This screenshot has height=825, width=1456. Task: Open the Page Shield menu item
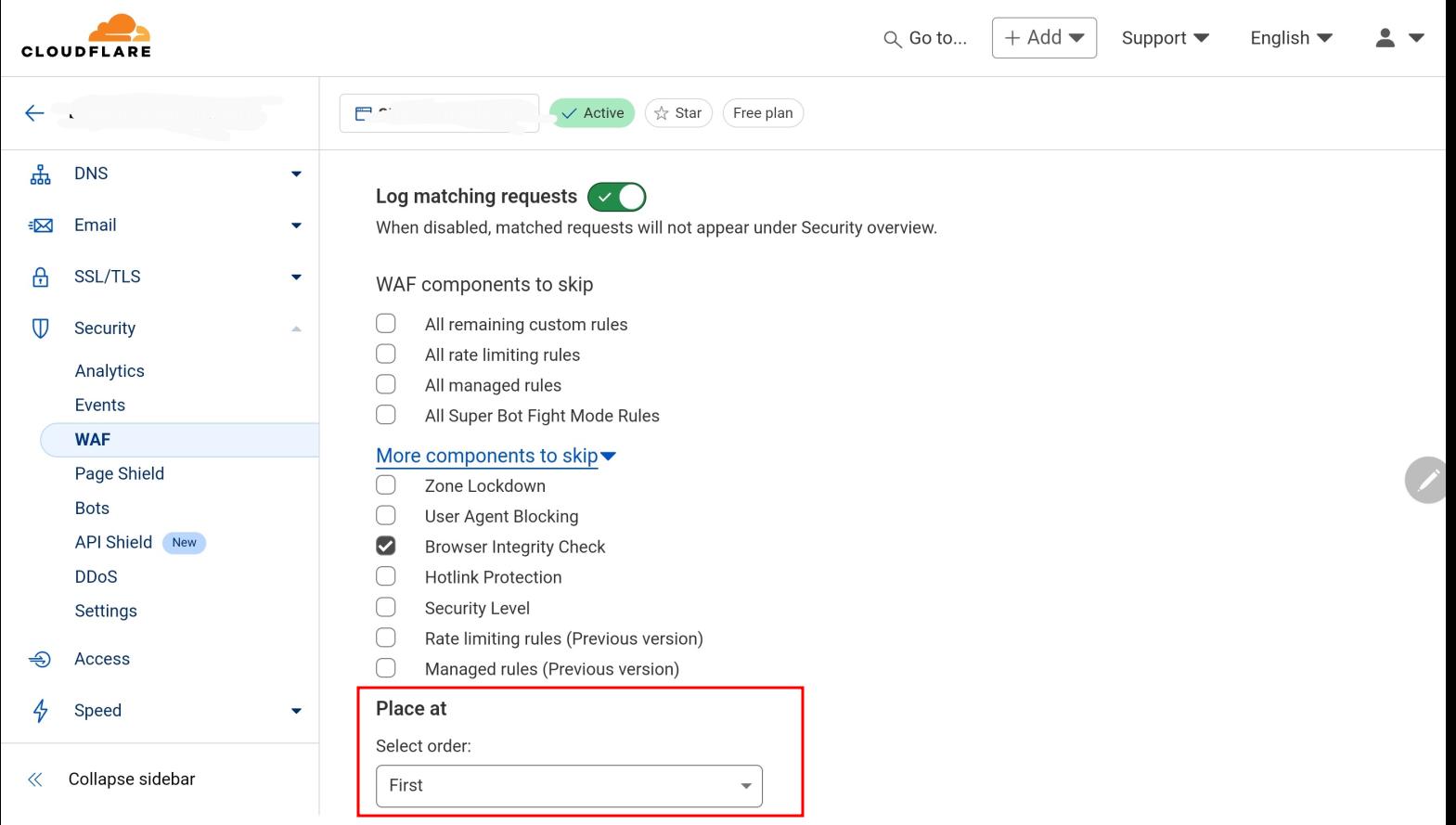click(x=120, y=473)
